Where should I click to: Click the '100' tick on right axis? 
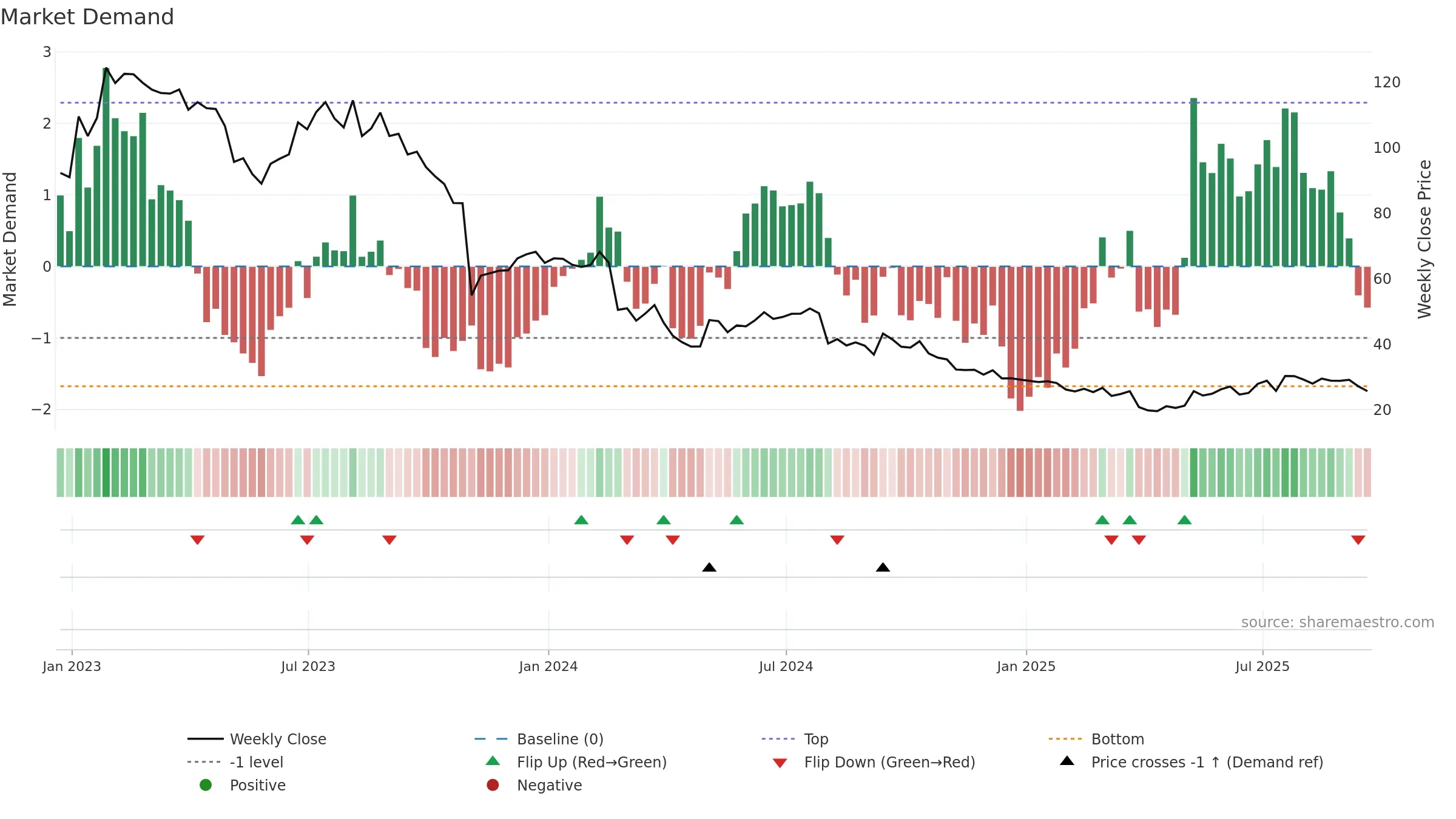pyautogui.click(x=1387, y=148)
